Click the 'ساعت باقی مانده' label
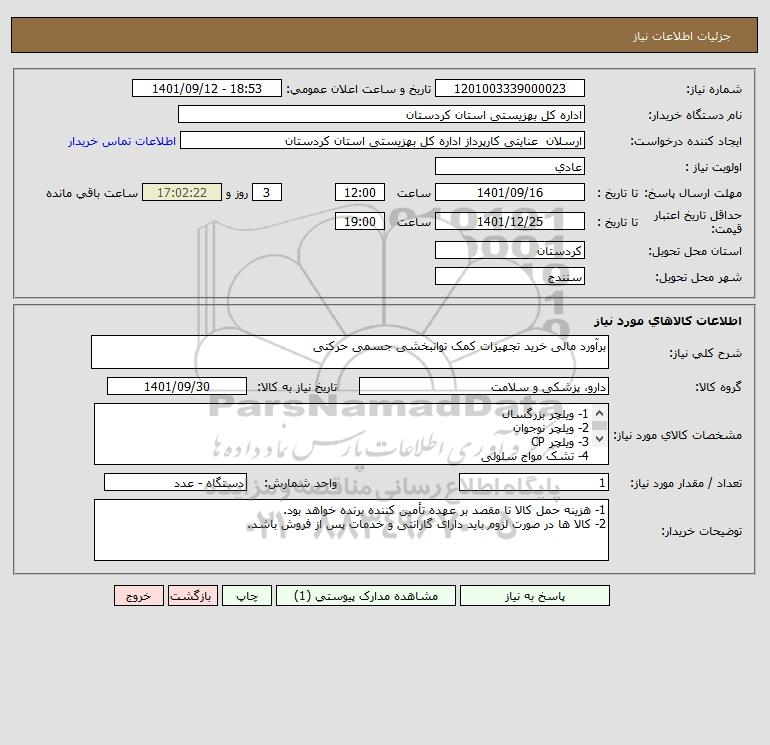 point(92,193)
